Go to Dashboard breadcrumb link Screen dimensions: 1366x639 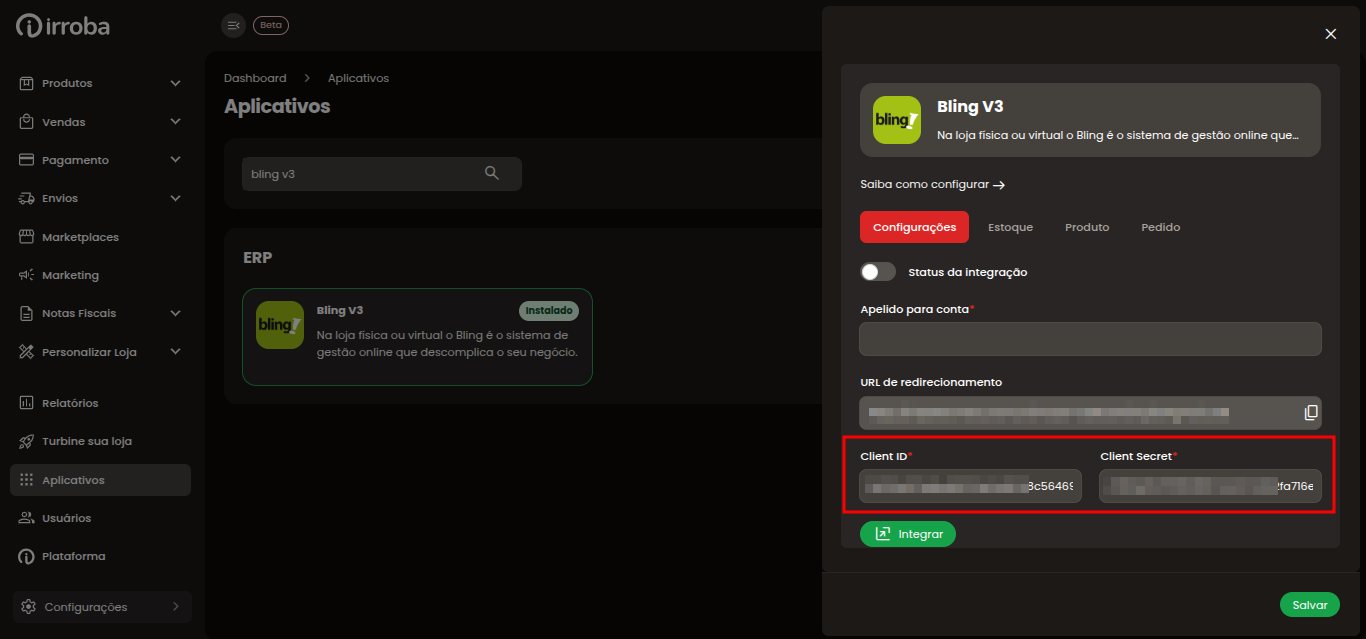[x=255, y=78]
